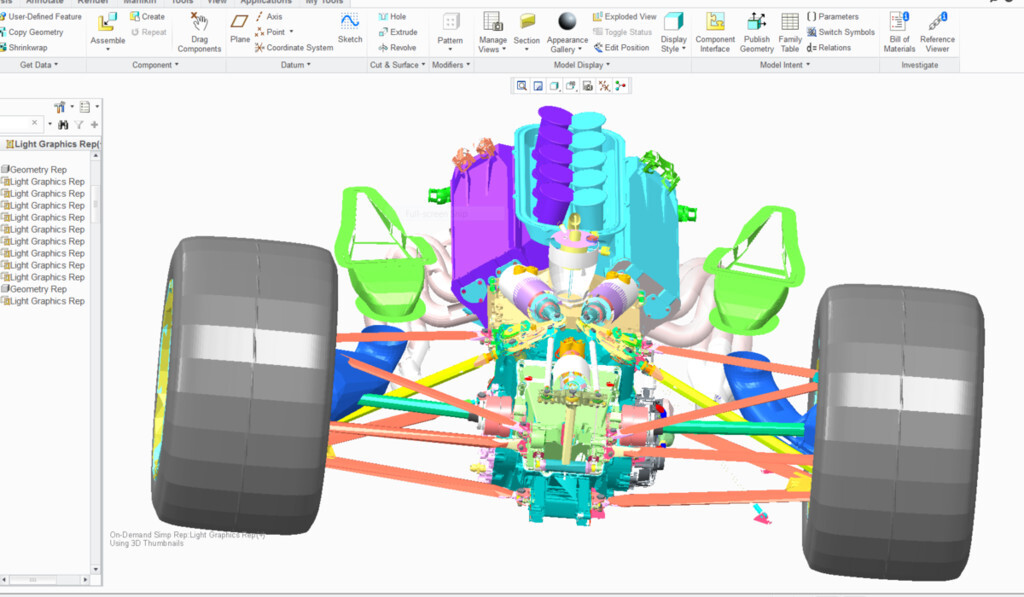Select the datum Axis tool
Image resolution: width=1024 pixels, height=597 pixels.
[x=269, y=16]
